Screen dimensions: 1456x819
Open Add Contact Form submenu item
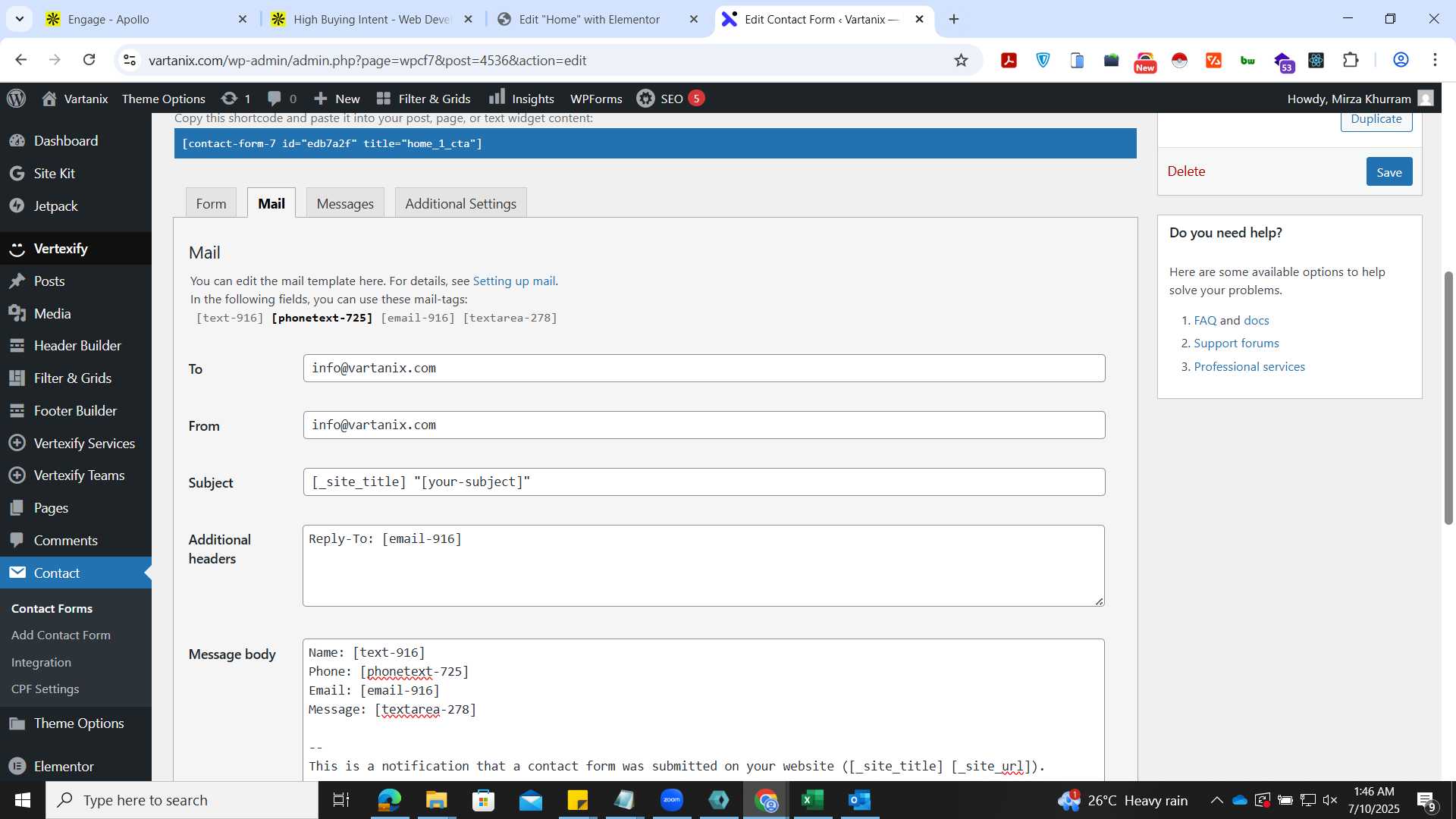click(x=61, y=635)
